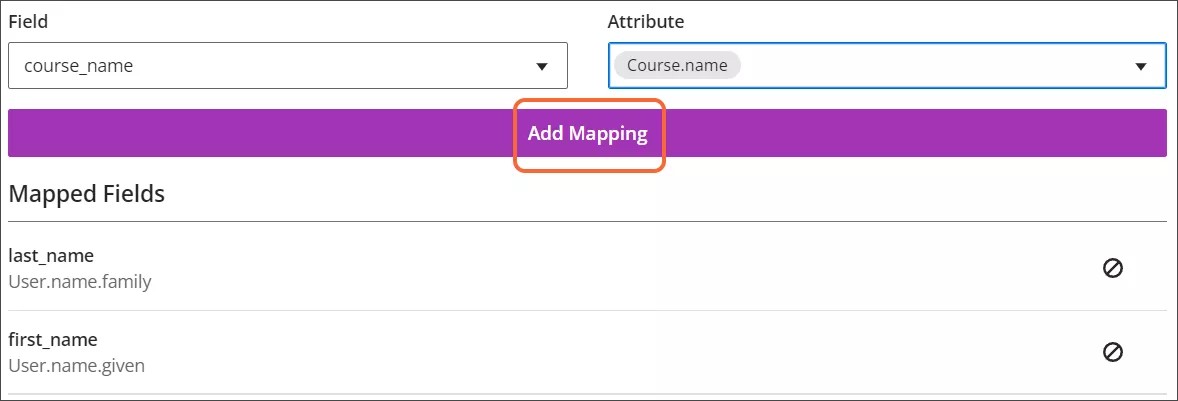The width and height of the screenshot is (1178, 401).
Task: Click the Attribute label
Action: [x=646, y=21]
